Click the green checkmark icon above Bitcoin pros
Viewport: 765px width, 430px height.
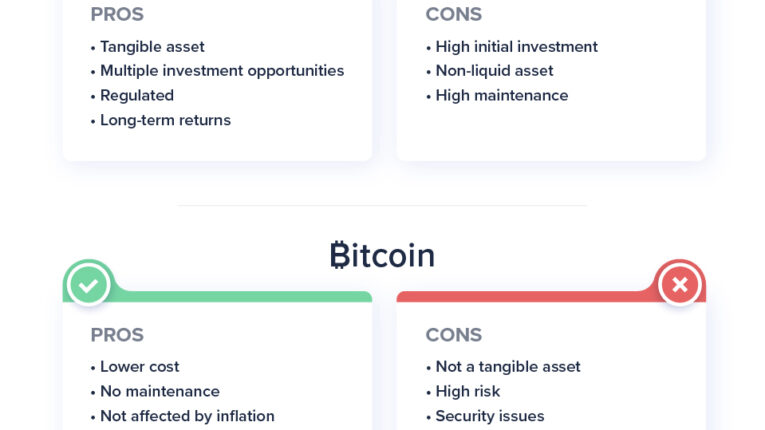click(x=88, y=284)
